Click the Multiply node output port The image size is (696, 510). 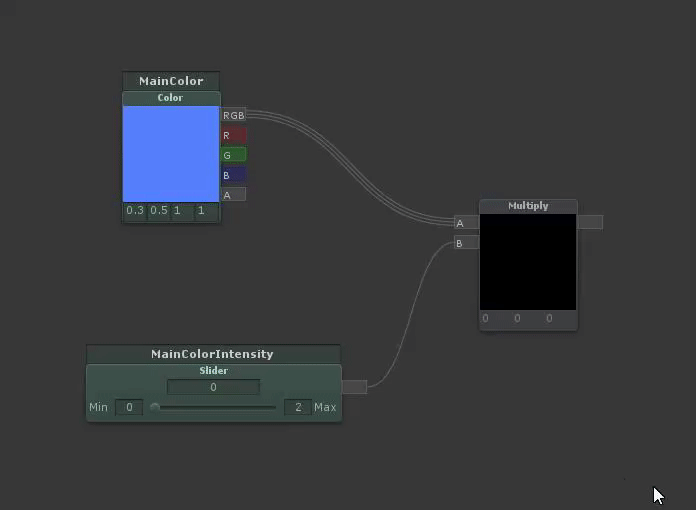590,222
